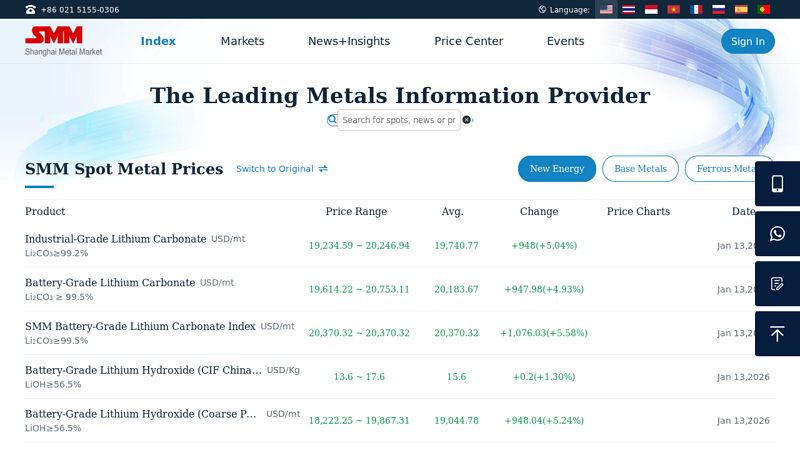Focus the search for spots input field
The height and width of the screenshot is (450, 800).
398,120
